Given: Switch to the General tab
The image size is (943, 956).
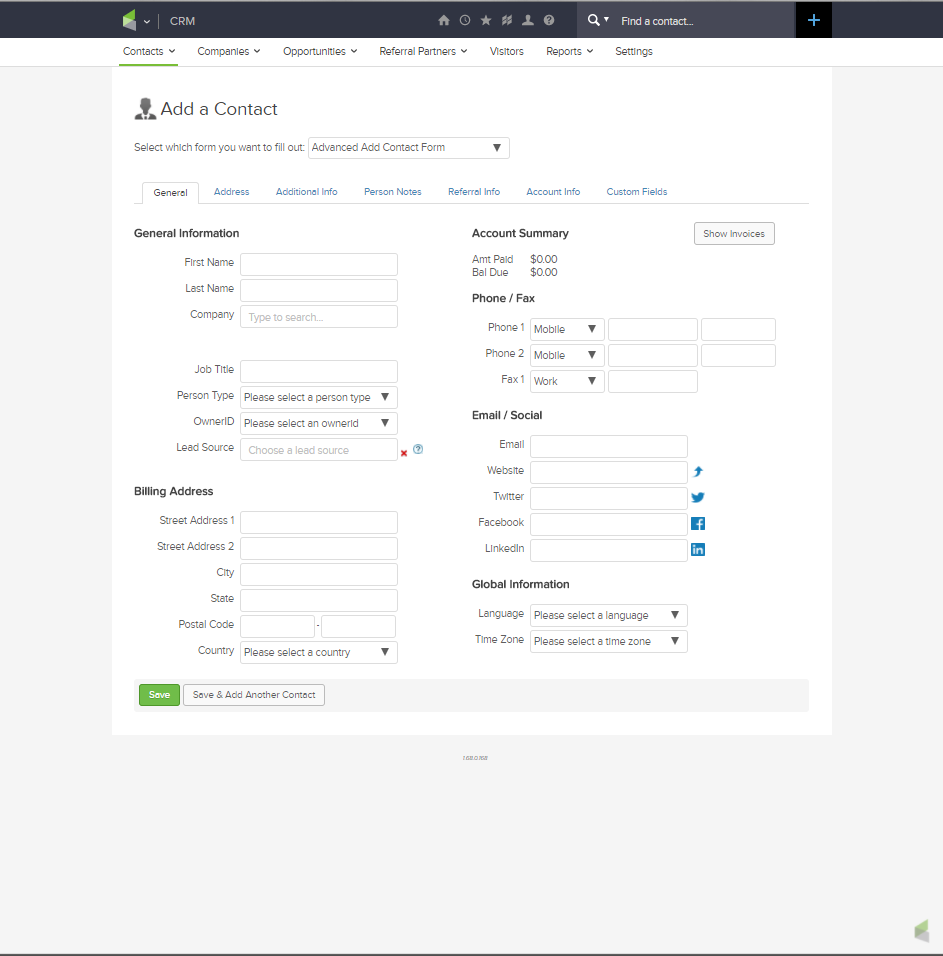Looking at the screenshot, I should [170, 193].
